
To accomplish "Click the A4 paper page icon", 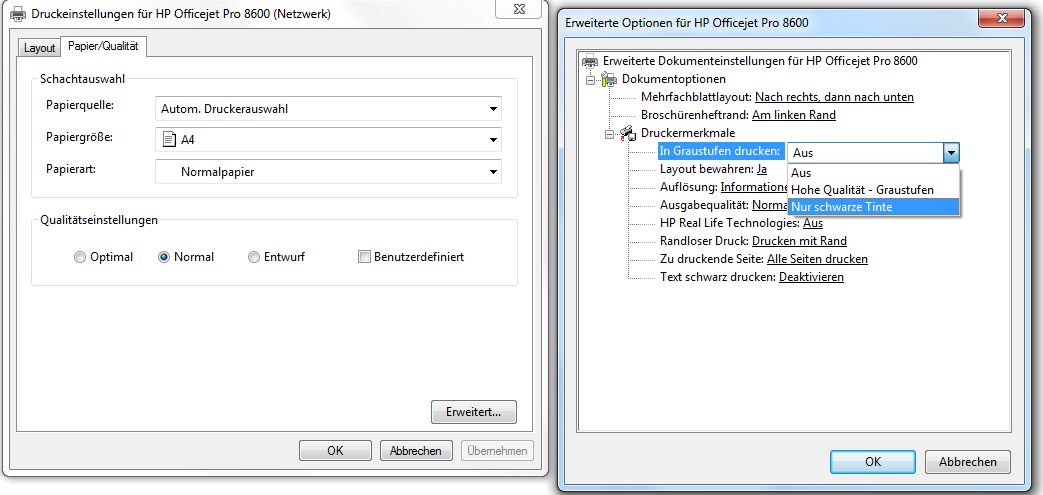I will 168,140.
